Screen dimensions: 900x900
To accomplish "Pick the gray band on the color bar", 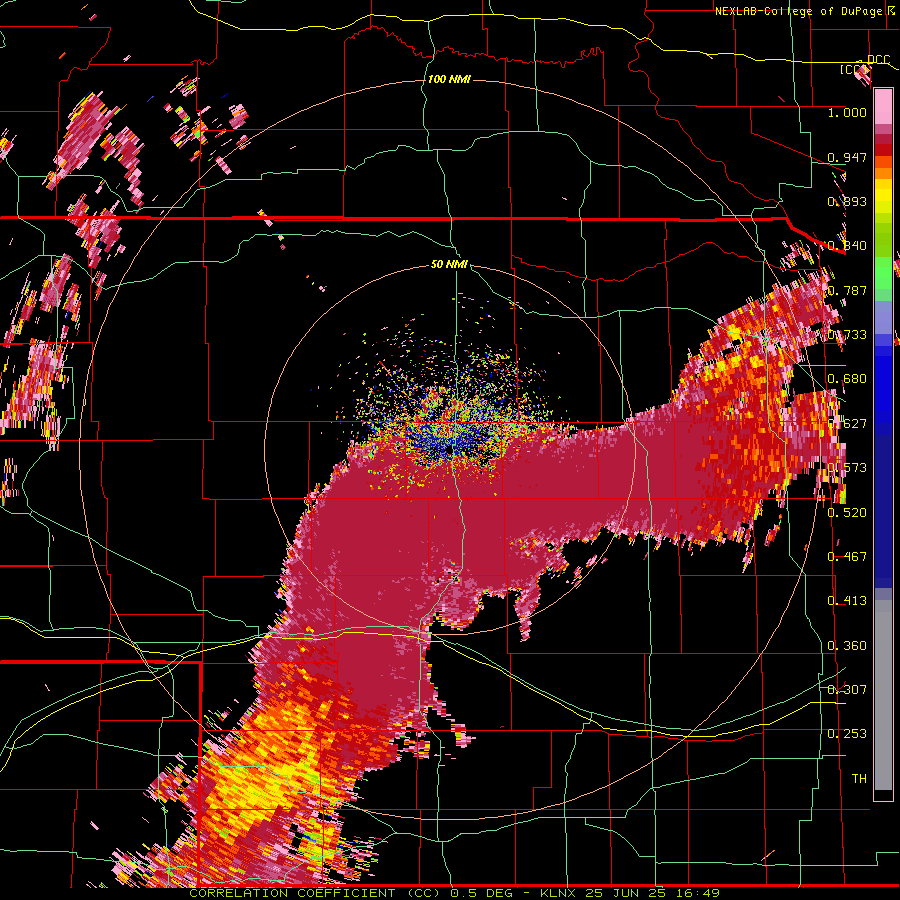I will pos(883,695).
